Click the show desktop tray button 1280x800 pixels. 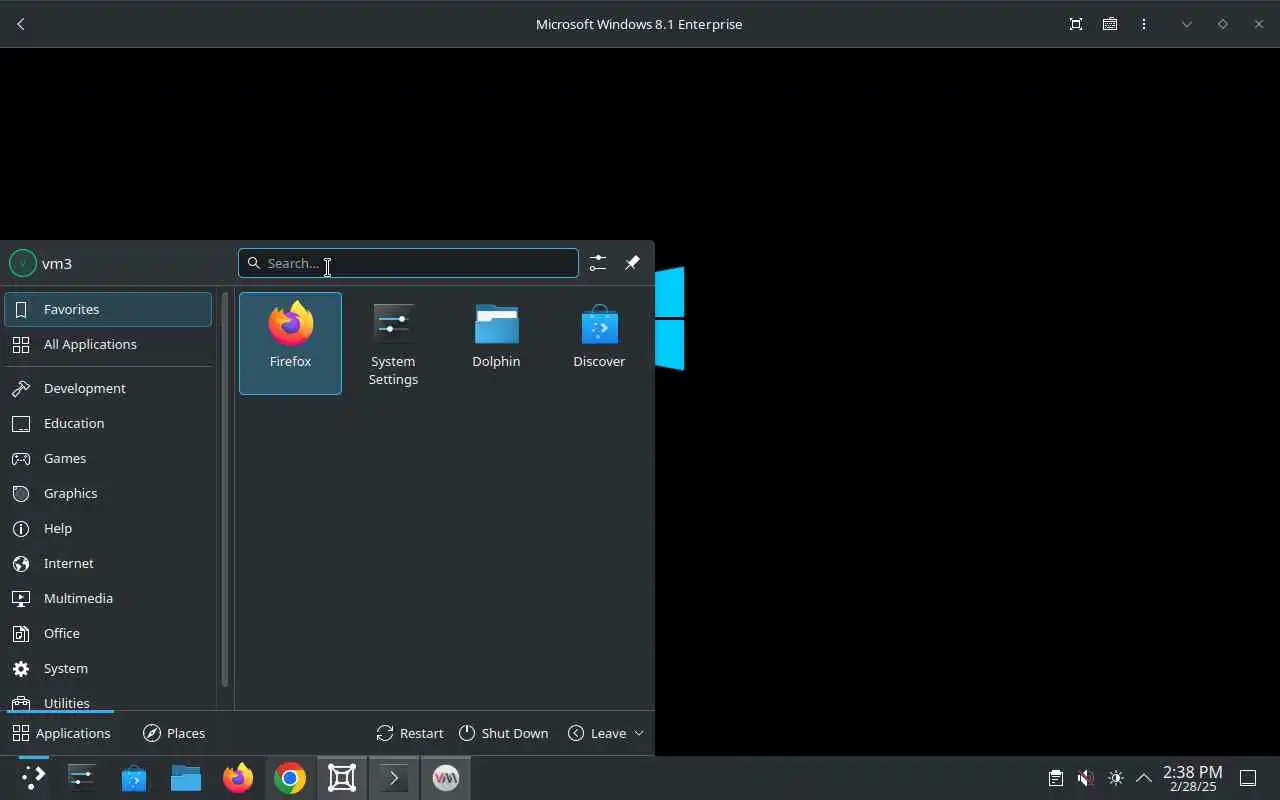tap(1248, 778)
